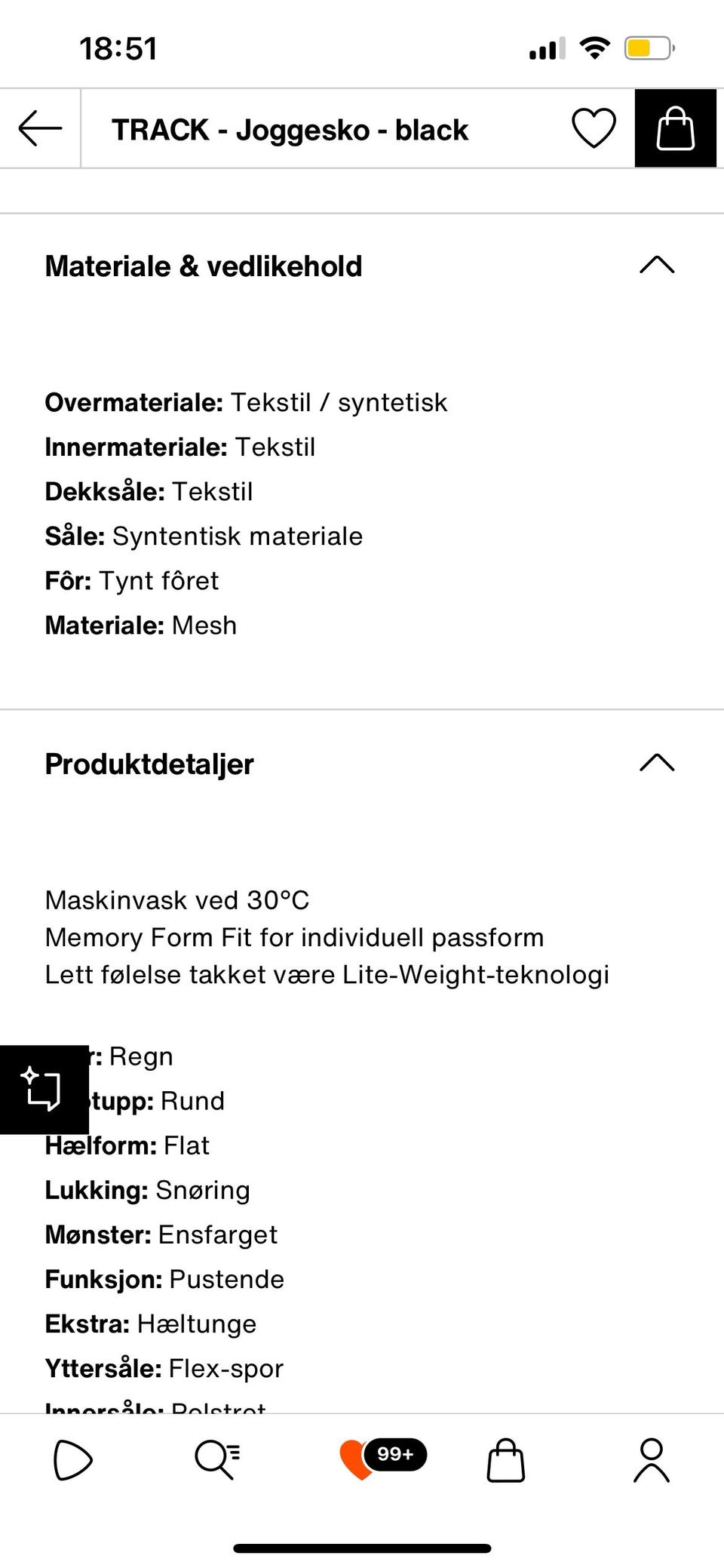Tap the back arrow icon
This screenshot has height=1568, width=724.
[x=40, y=128]
